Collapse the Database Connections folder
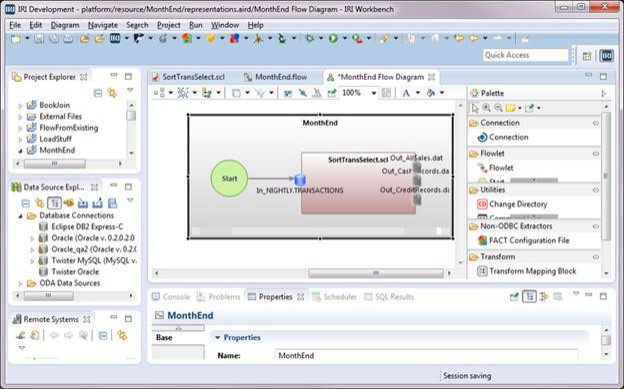The height and width of the screenshot is (389, 624). 20,216
